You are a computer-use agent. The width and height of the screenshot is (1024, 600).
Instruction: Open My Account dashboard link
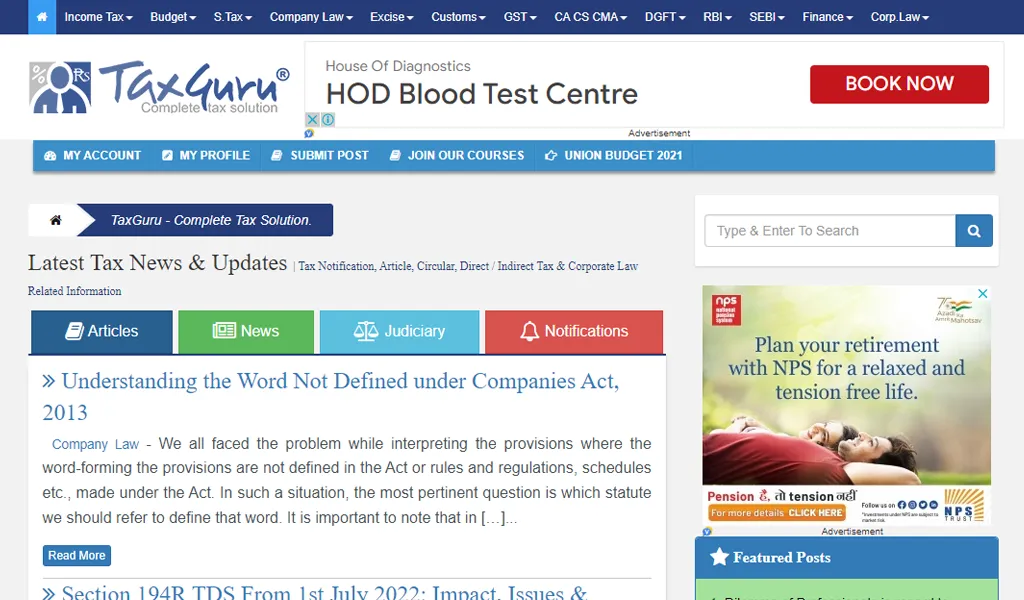pyautogui.click(x=92, y=155)
